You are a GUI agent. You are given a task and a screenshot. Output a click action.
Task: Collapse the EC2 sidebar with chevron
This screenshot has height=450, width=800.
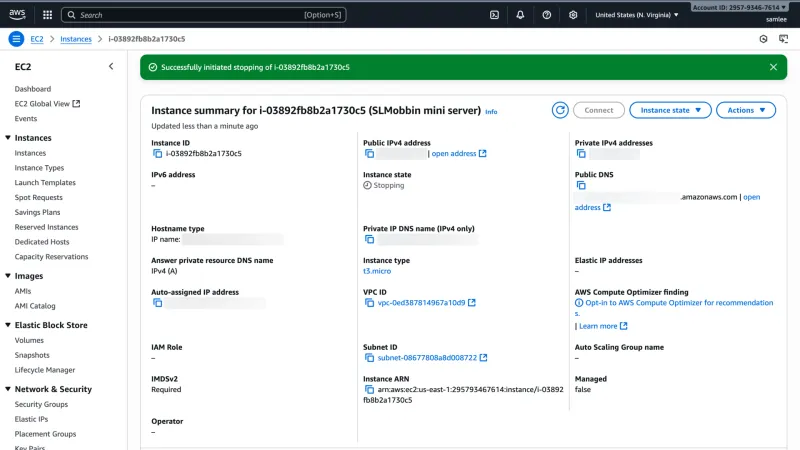[x=111, y=66]
